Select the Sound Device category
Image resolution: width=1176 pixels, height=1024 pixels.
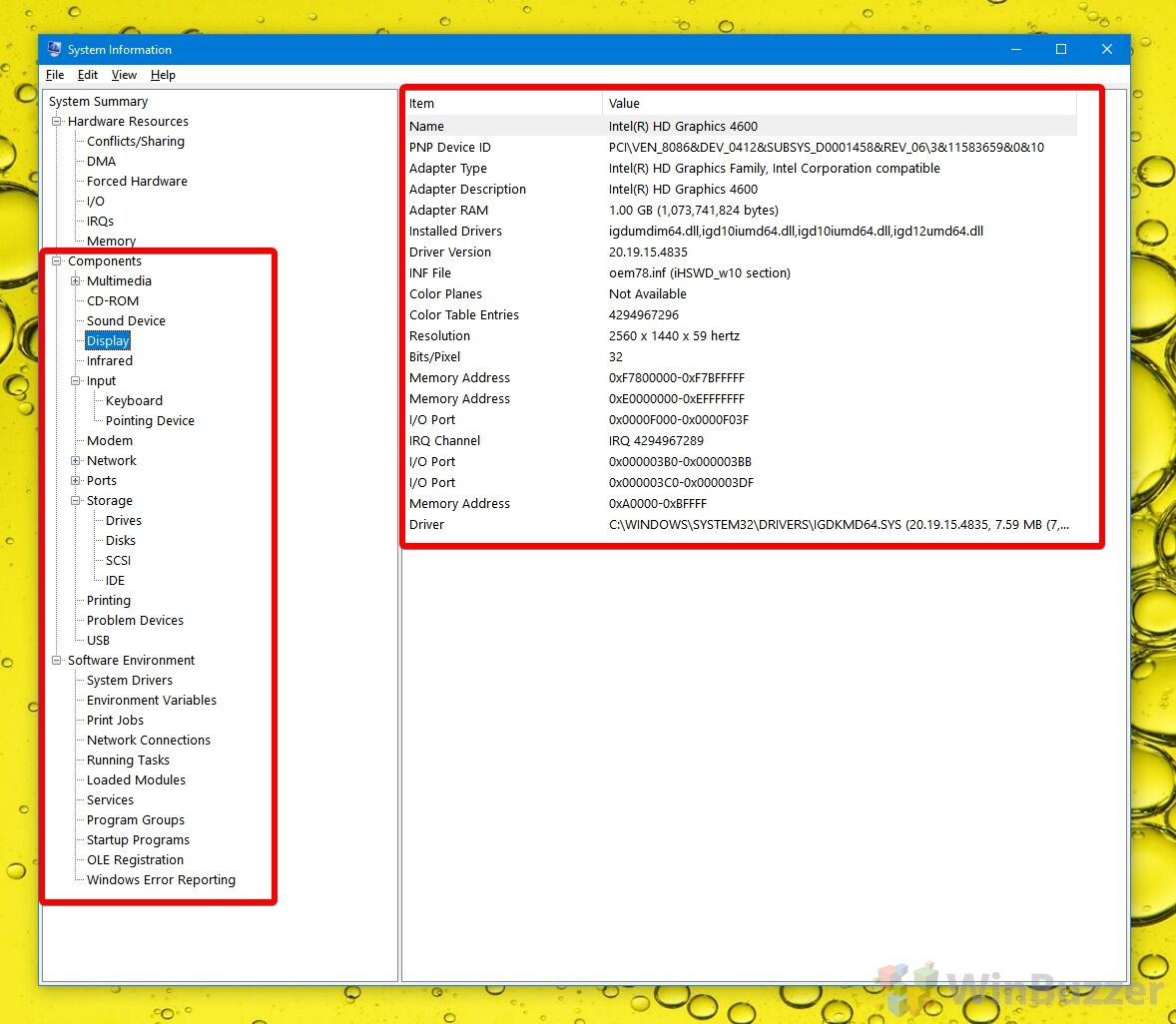(x=125, y=320)
